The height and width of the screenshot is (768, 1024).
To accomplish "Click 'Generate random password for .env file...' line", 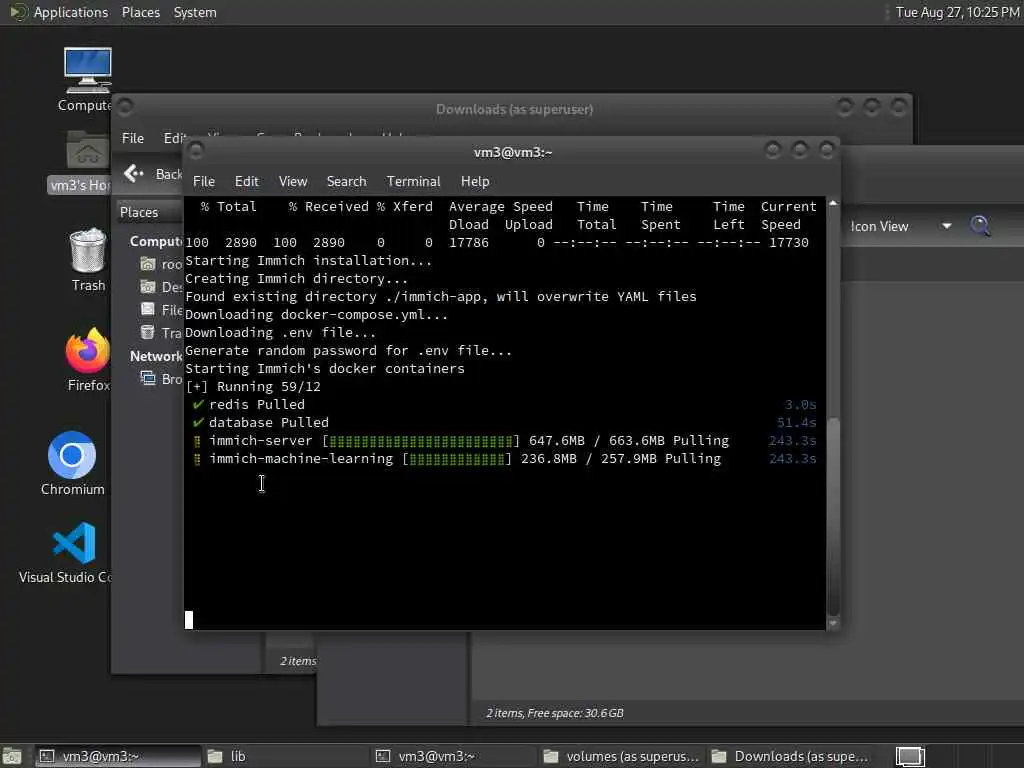I will pyautogui.click(x=348, y=351).
